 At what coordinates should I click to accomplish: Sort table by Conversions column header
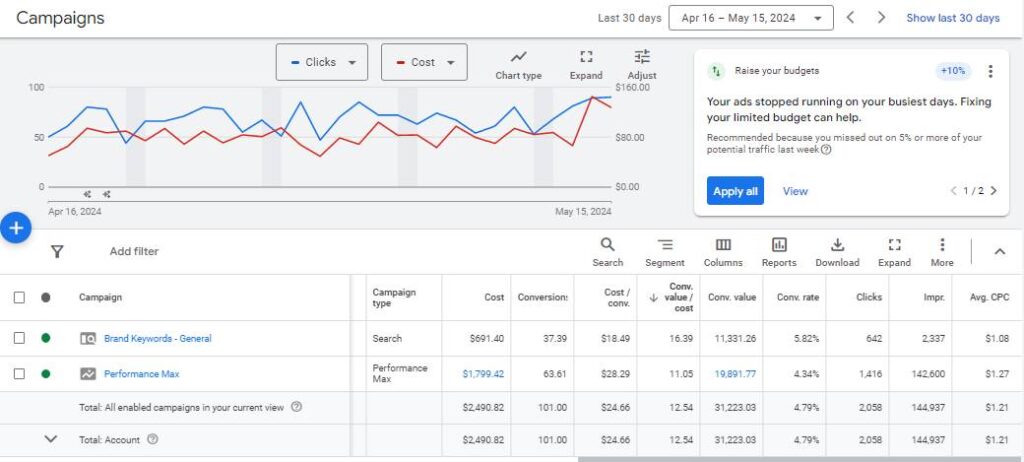[543, 297]
